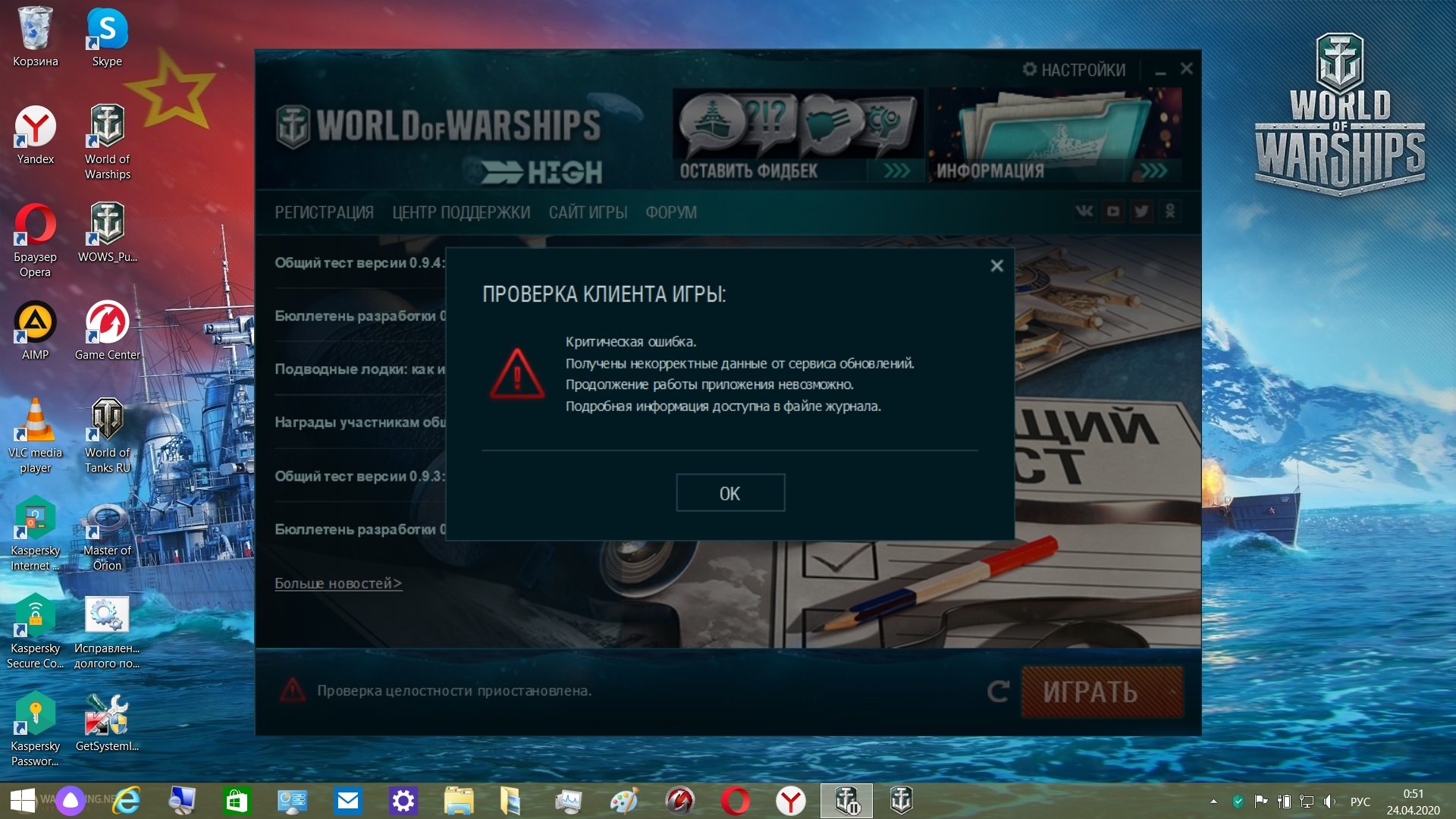Viewport: 1456px width, 819px height.
Task: Click OK in the error dialog
Action: coord(730,493)
